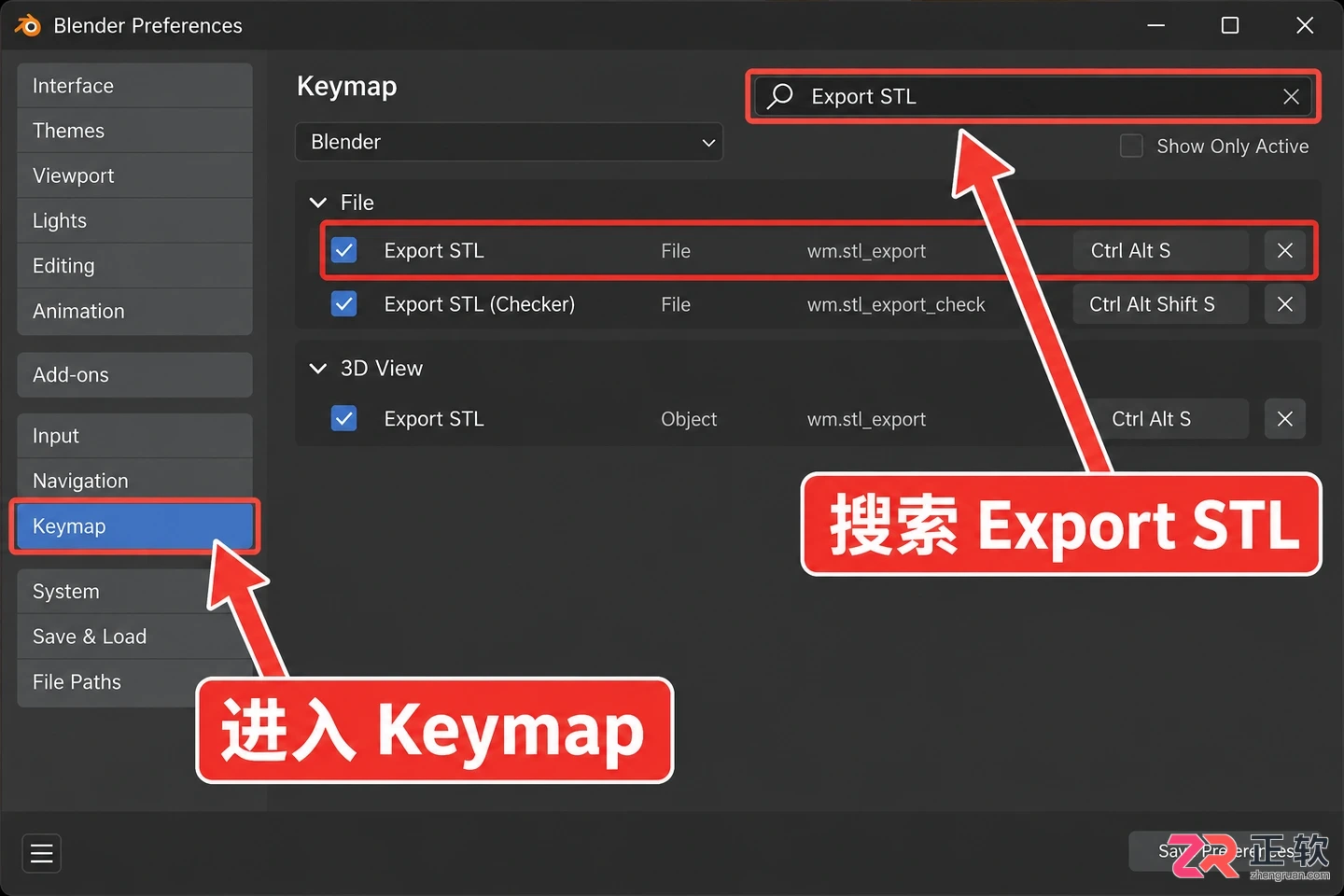This screenshot has width=1344, height=896.
Task: Select the Navigation tab
Action: (134, 481)
